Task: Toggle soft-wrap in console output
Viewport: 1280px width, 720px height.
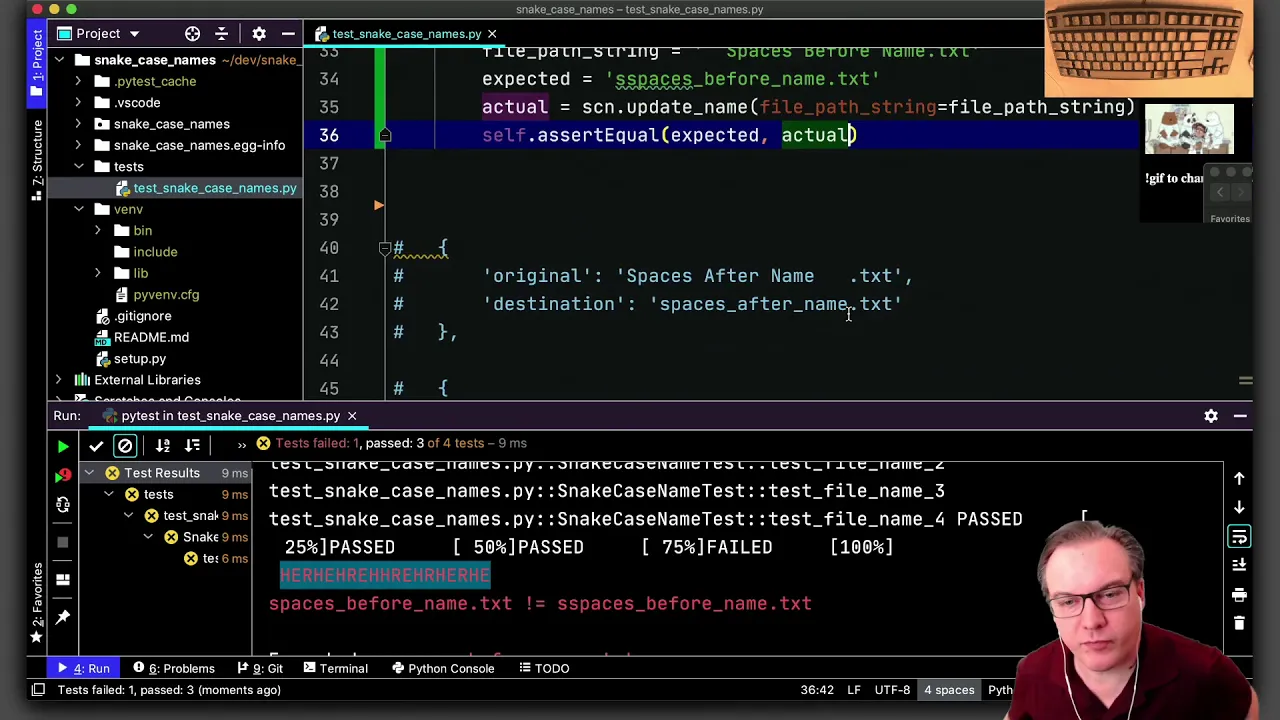Action: (1239, 537)
